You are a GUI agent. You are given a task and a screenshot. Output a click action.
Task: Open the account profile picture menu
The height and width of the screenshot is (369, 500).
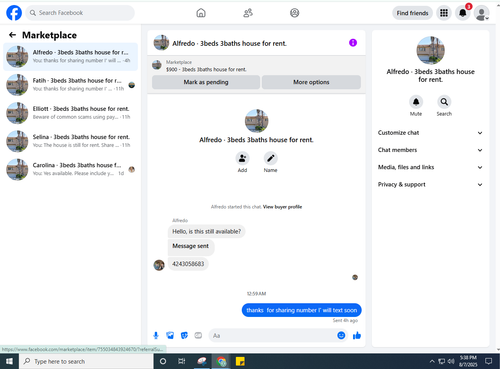[x=482, y=13]
